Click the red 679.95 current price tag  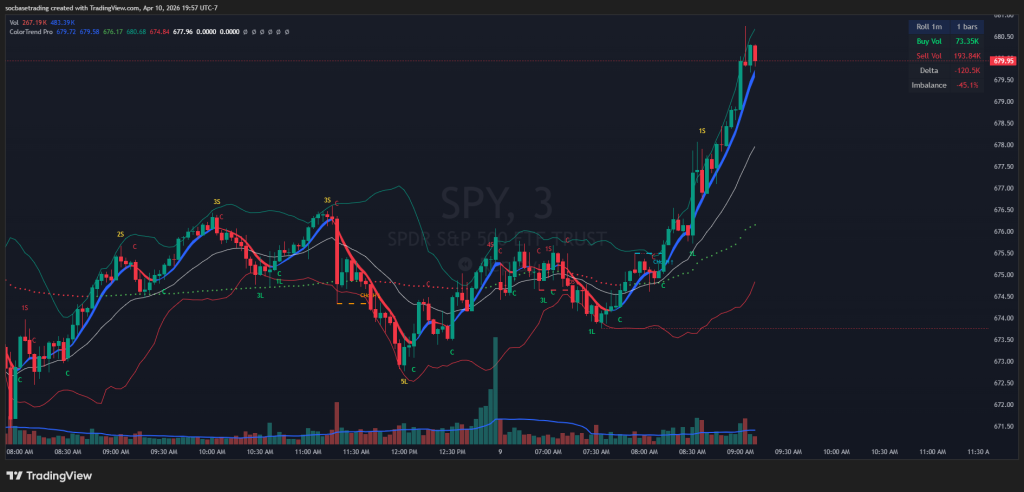(x=1002, y=61)
